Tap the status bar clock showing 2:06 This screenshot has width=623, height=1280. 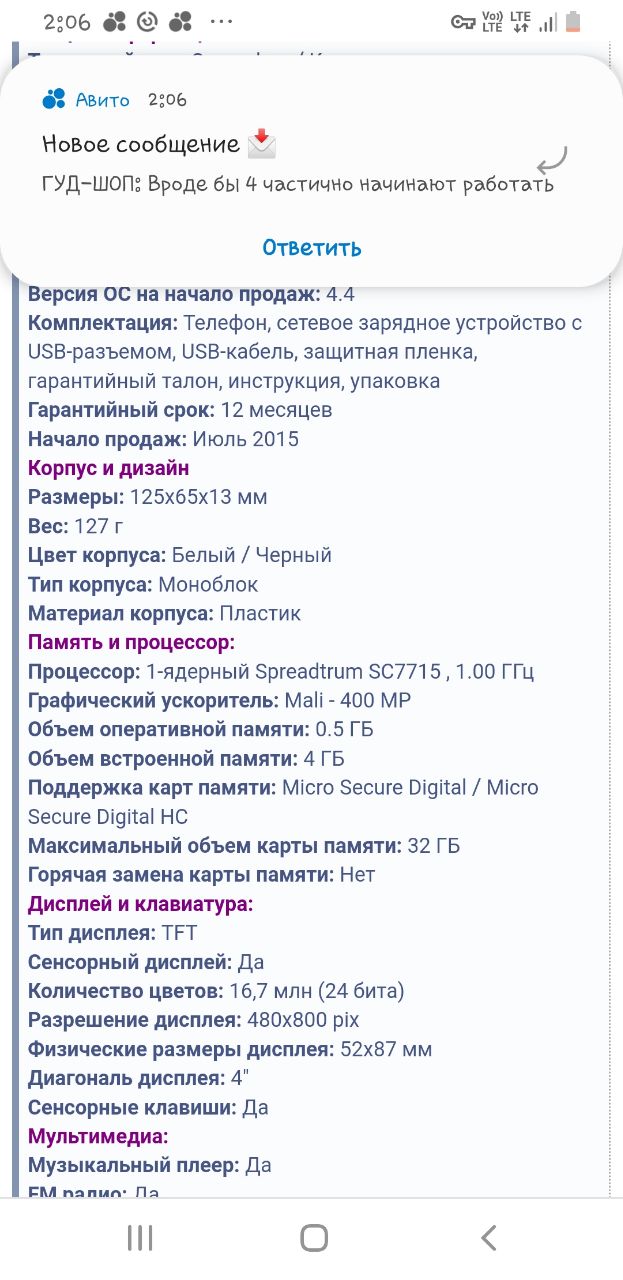pos(65,22)
